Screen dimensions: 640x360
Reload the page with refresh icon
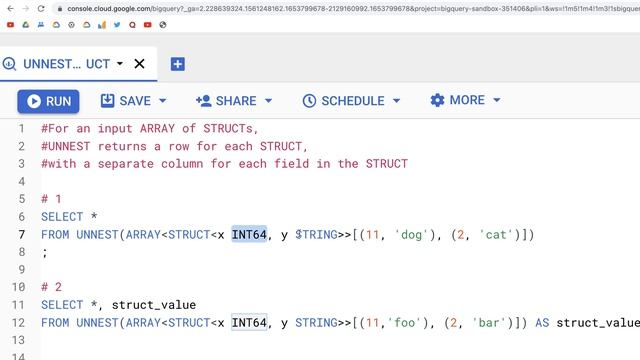click(41, 8)
